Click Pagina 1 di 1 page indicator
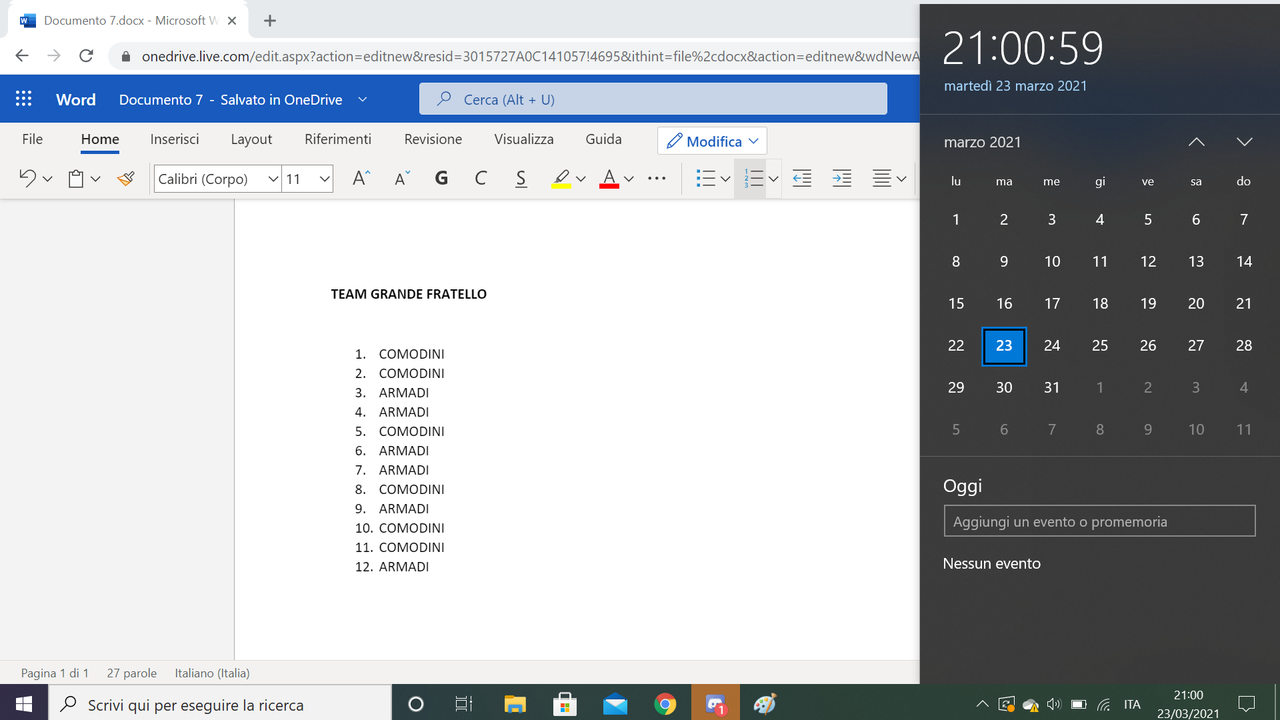This screenshot has height=720, width=1280. (x=55, y=673)
